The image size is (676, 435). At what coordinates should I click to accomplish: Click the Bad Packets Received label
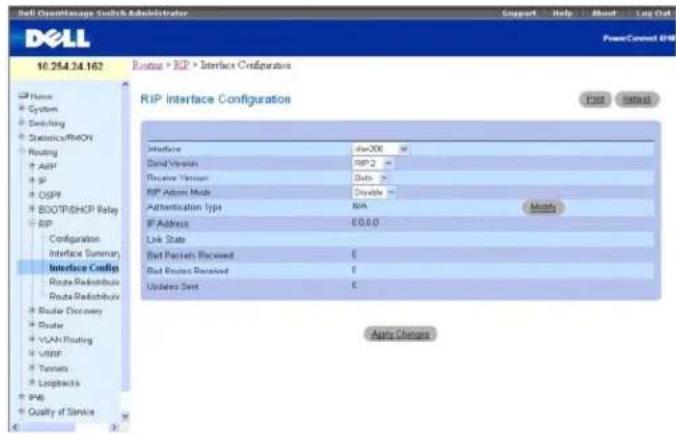(x=190, y=255)
